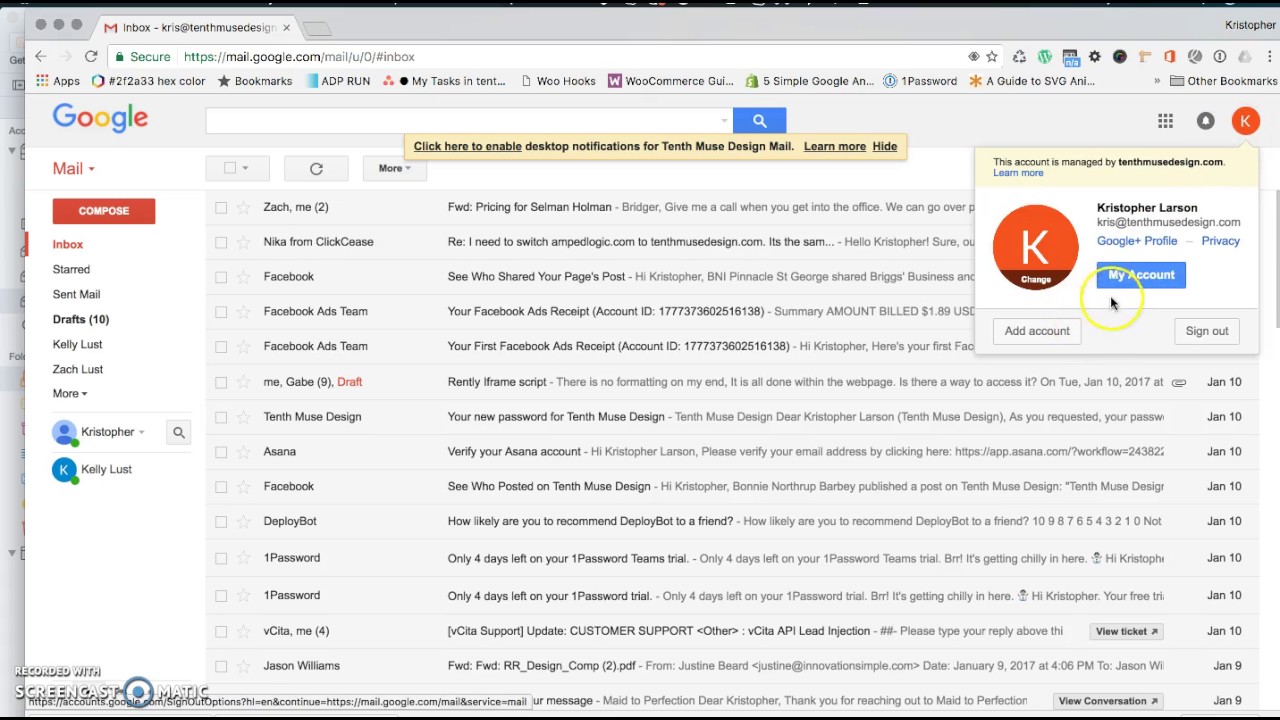Click the My Account button

point(1141,275)
